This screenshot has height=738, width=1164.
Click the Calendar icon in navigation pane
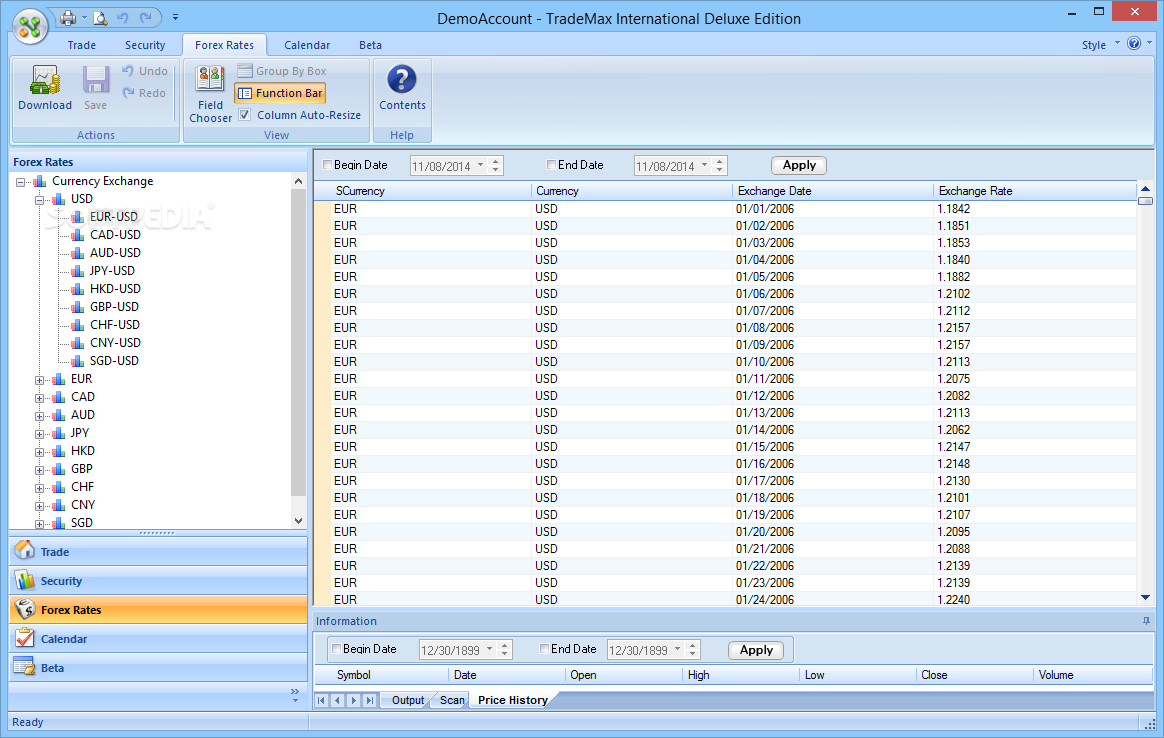point(25,638)
